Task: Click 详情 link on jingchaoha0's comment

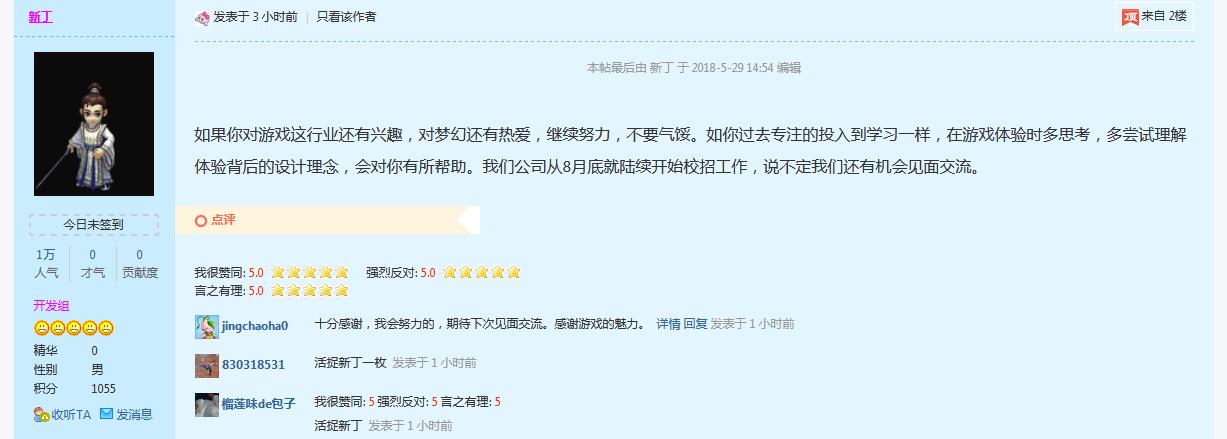Action: [x=668, y=324]
